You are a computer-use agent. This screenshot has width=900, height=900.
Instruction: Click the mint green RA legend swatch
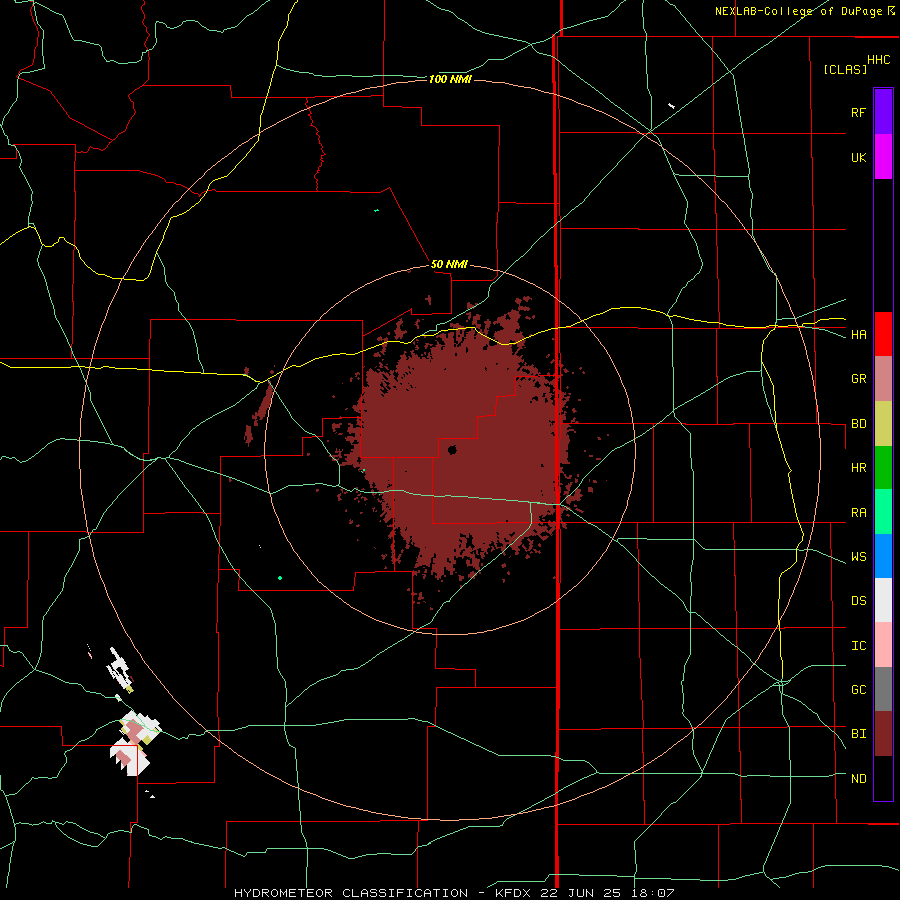coord(883,512)
